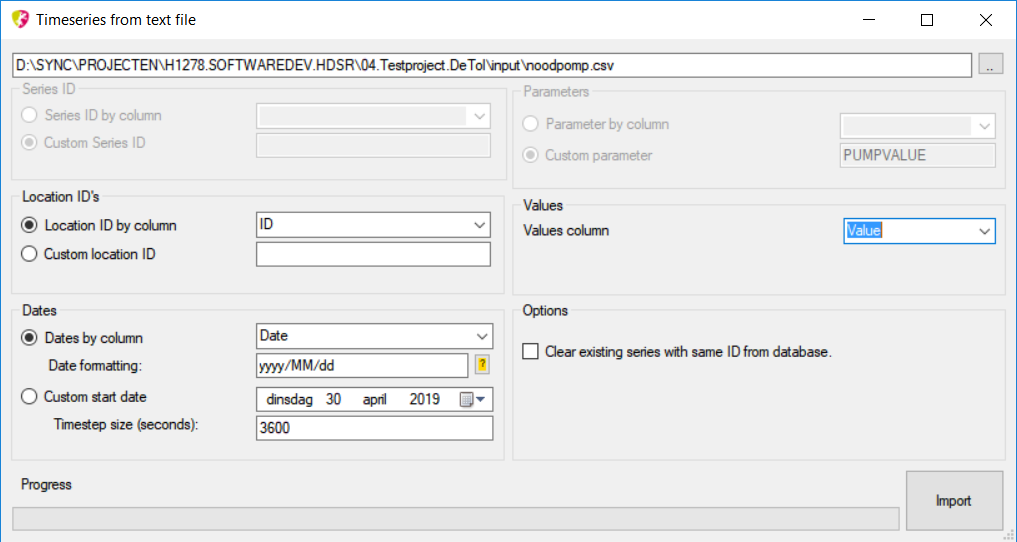
Task: Open the Dates column dropdown
Action: 481,337
